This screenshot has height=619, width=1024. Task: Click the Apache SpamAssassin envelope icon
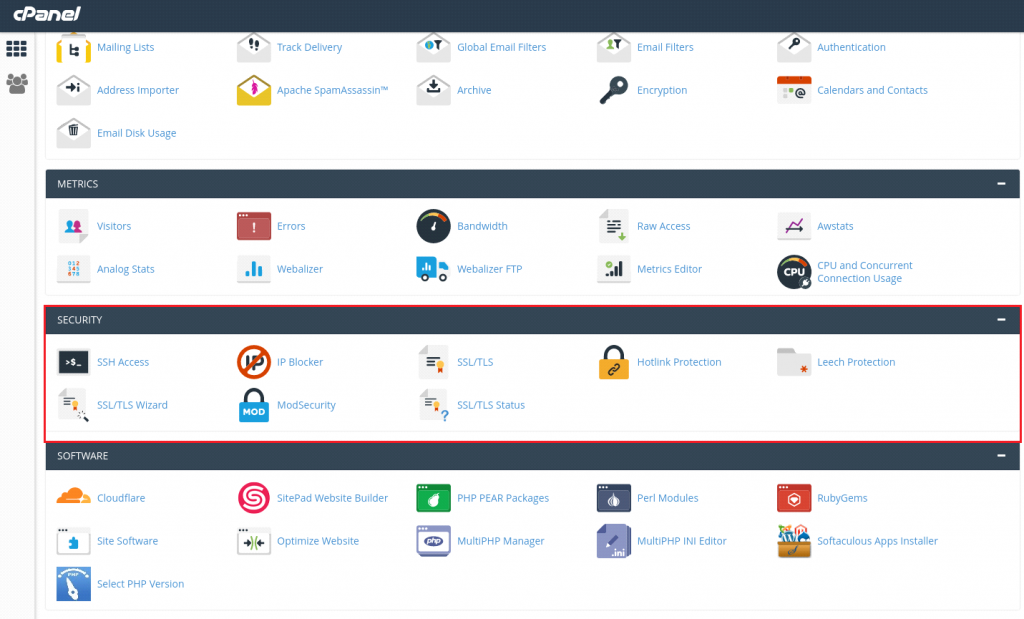point(253,90)
